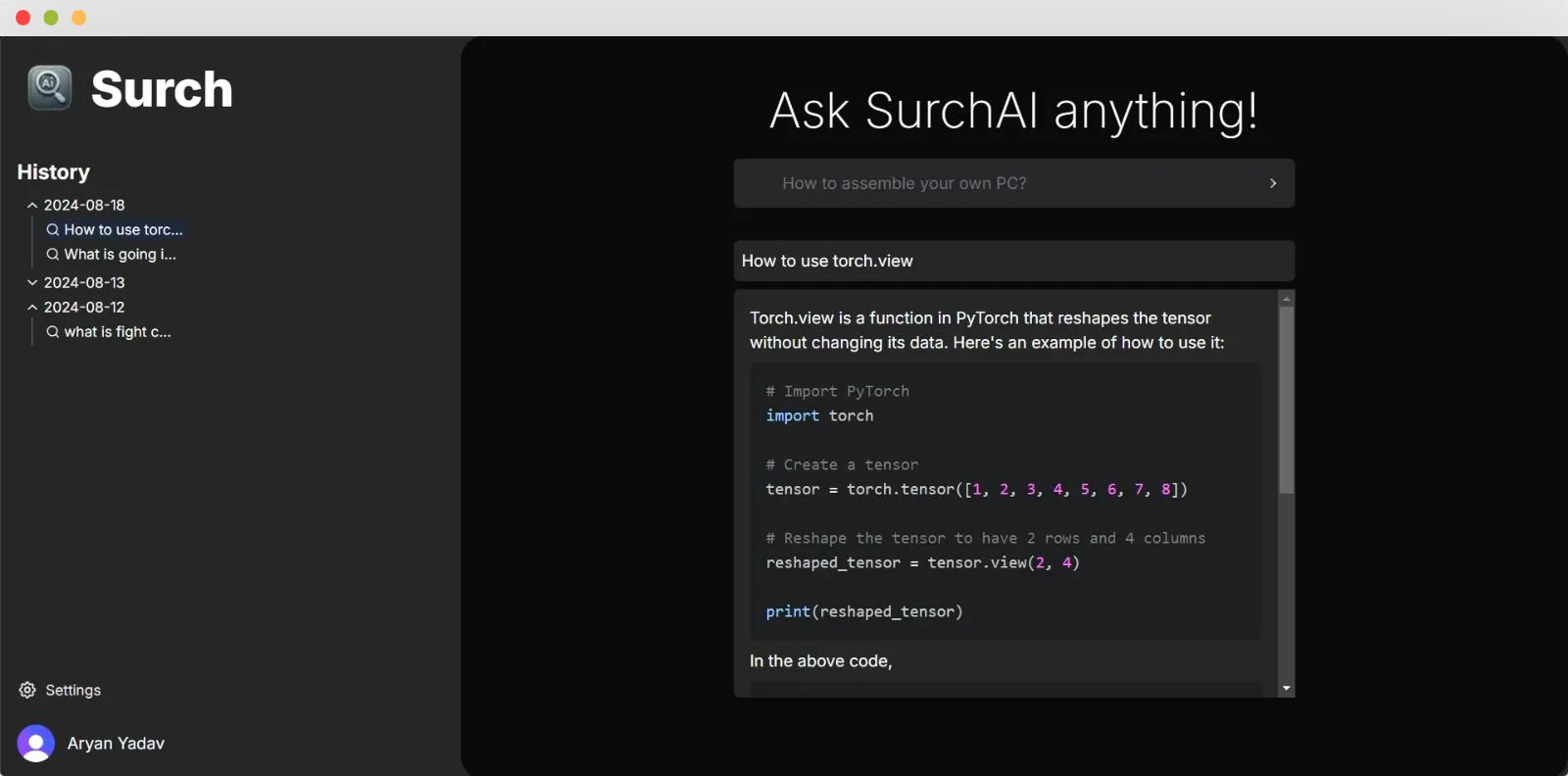Click the green window control button
Viewport: 1568px width, 776px height.
point(51,18)
